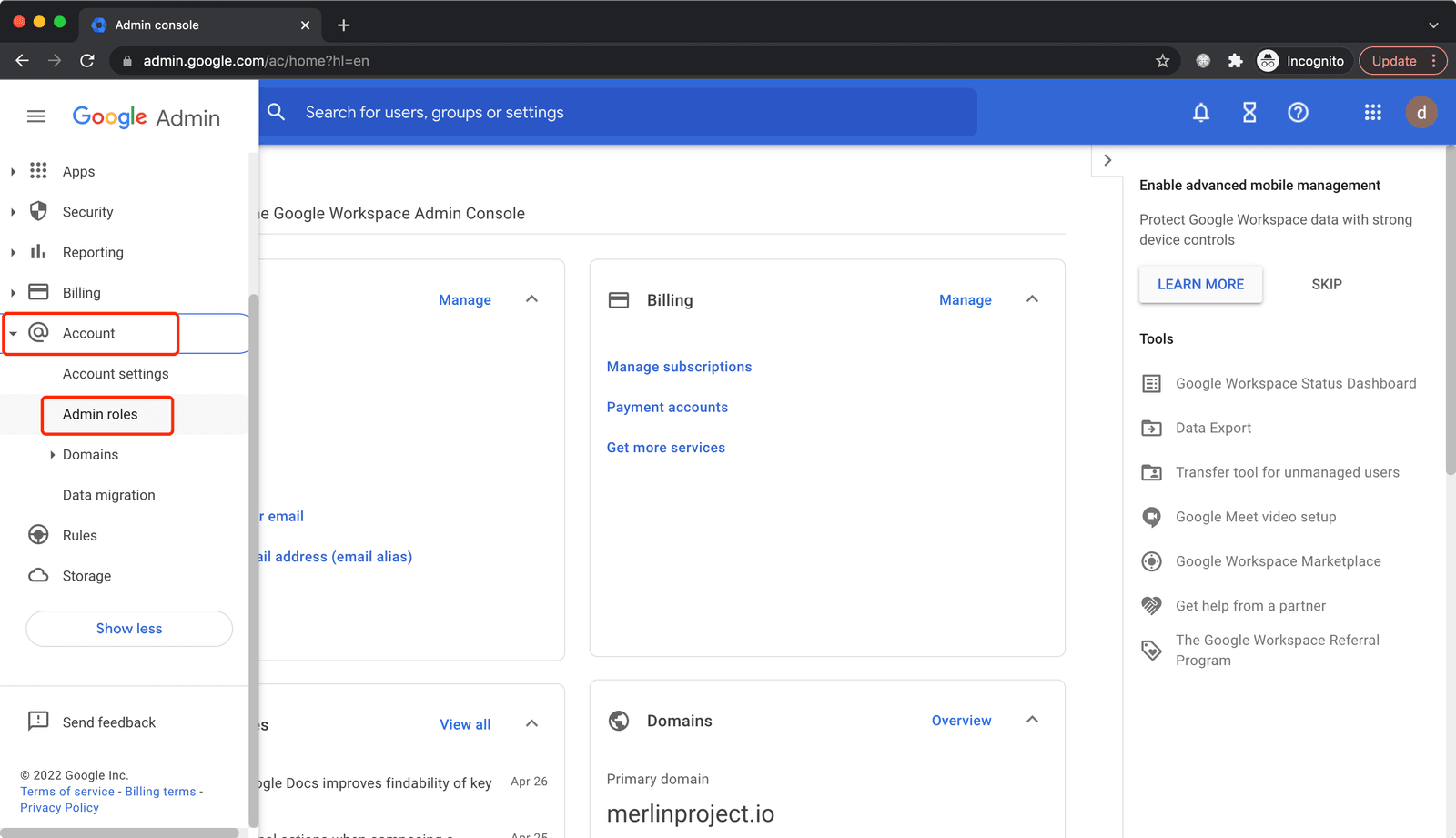Open the Google apps launcher grid
Image resolution: width=1456 pixels, height=838 pixels.
pos(1373,112)
